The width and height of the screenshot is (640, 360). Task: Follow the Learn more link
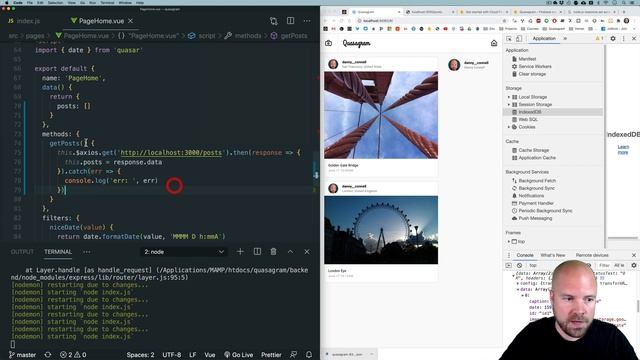point(623,149)
